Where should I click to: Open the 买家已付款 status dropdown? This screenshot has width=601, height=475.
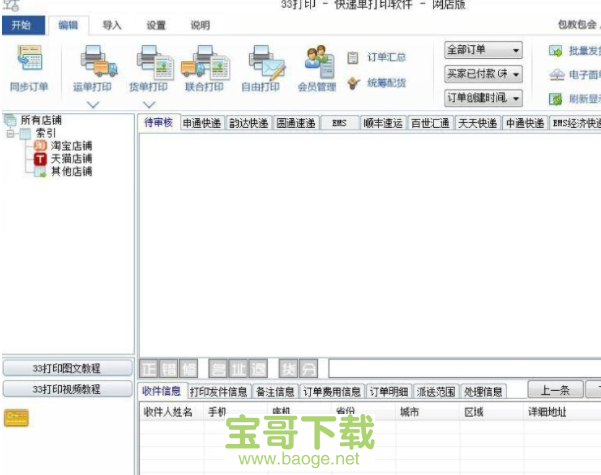[x=483, y=74]
